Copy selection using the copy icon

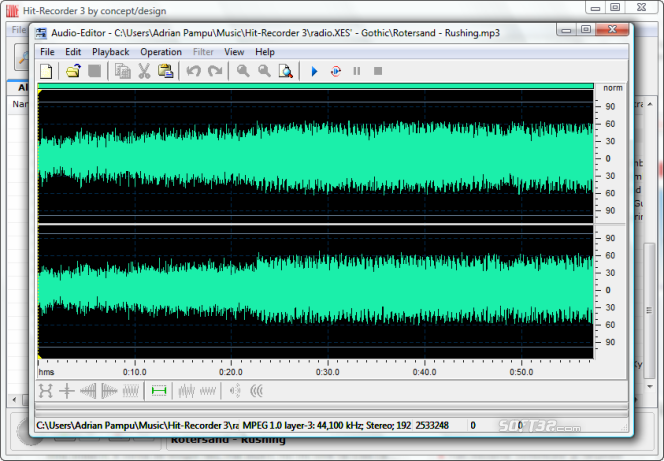coord(123,71)
